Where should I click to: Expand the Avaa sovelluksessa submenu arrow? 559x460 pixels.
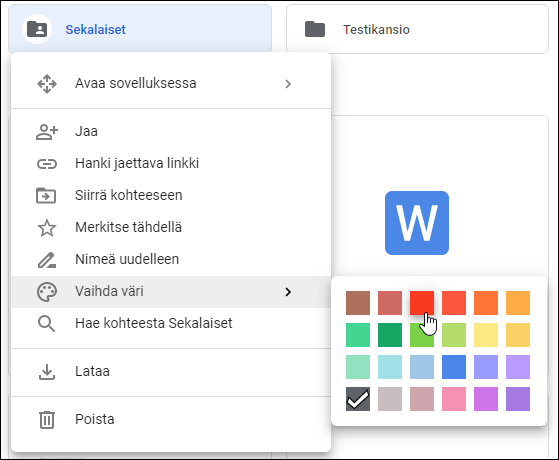point(288,84)
